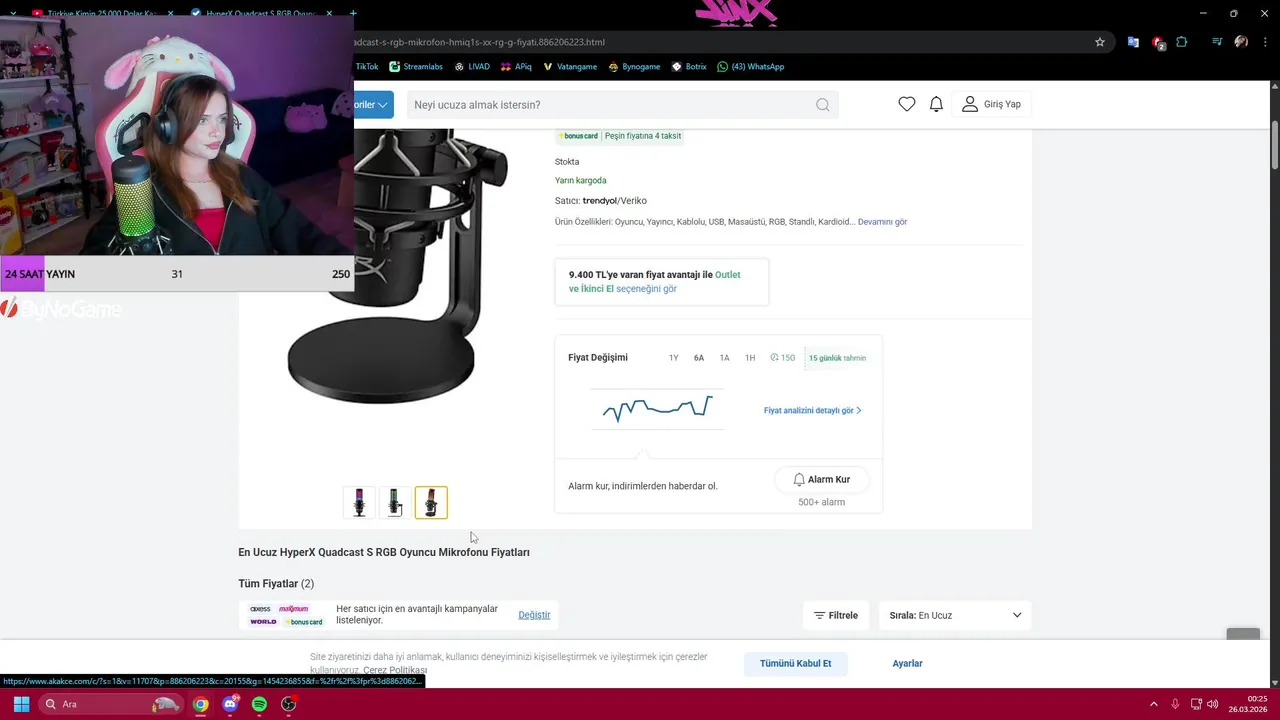Open OBS Studio from the taskbar
Screen dimensions: 1280x720
pyautogui.click(x=289, y=704)
